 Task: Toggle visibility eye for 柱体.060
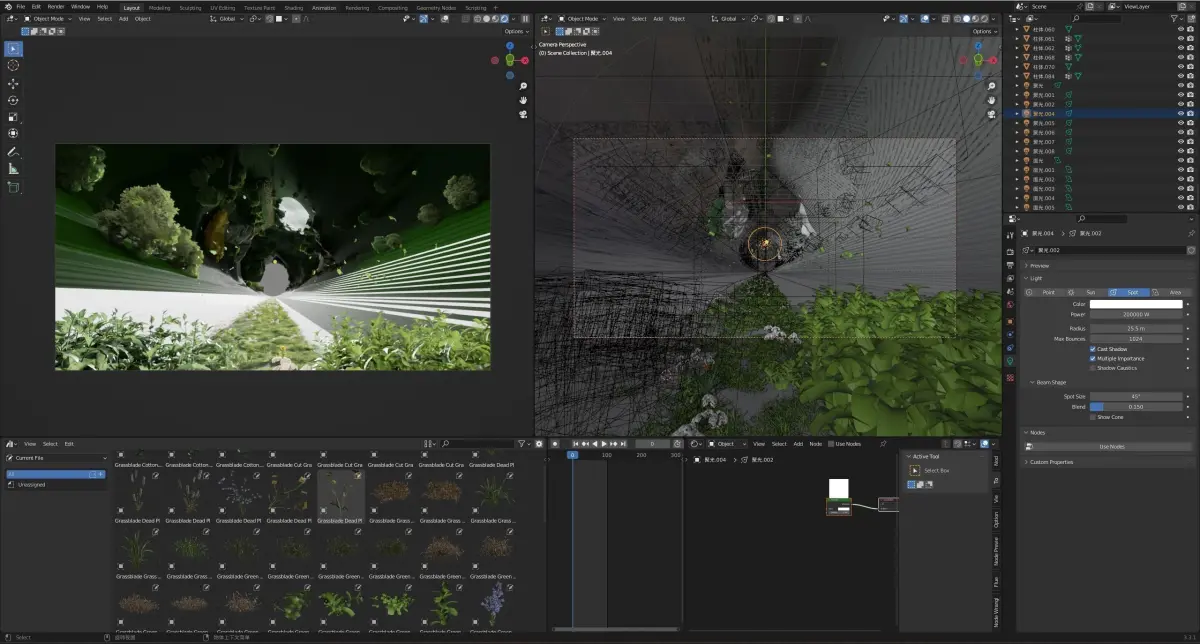click(1180, 29)
